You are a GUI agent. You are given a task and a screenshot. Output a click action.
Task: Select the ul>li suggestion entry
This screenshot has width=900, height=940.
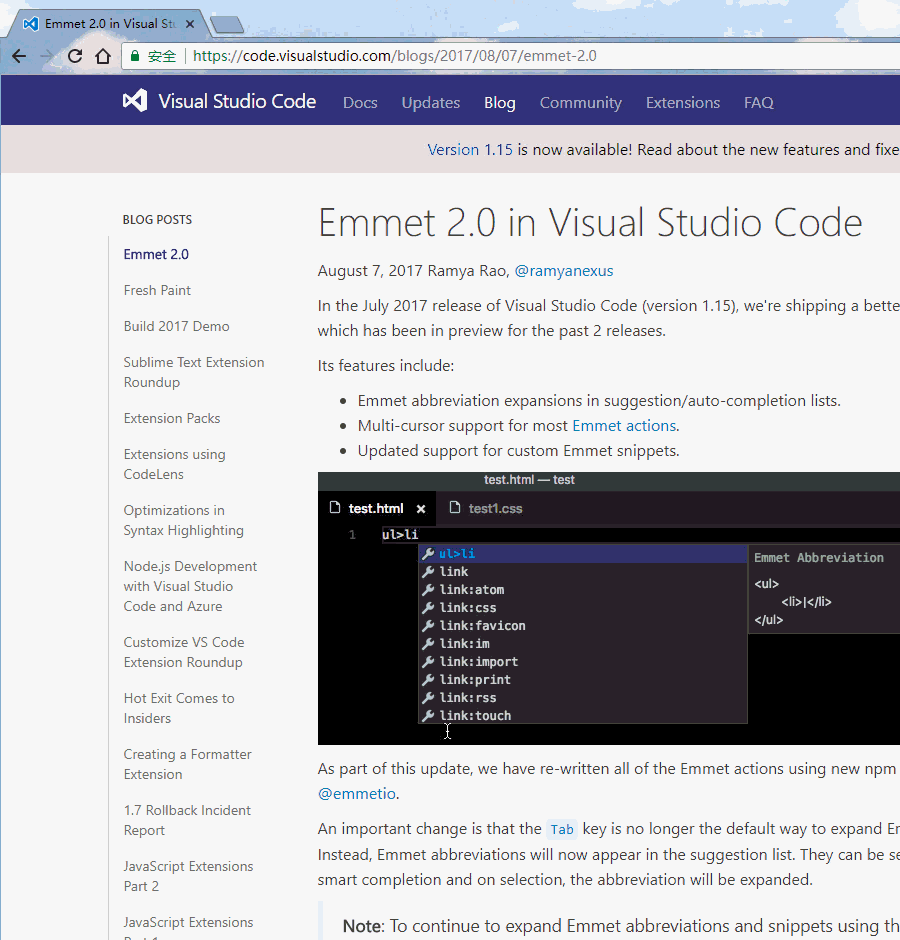(582, 553)
